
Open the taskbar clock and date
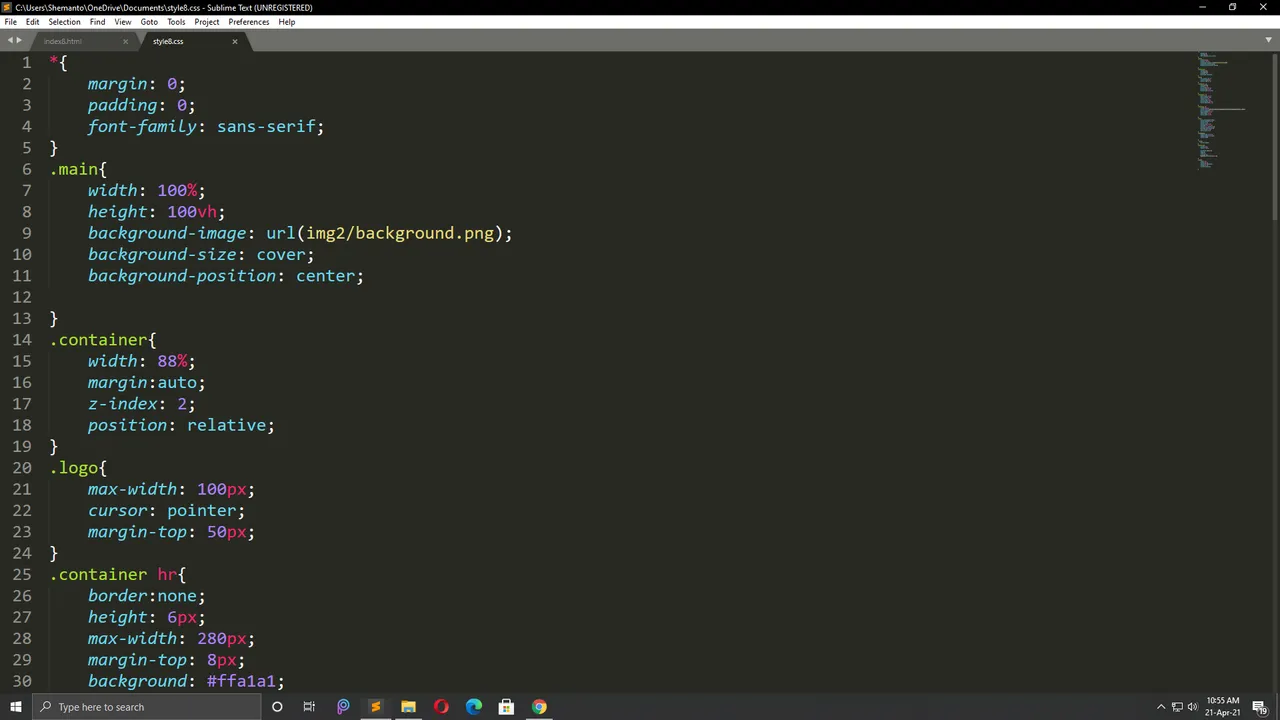[x=1223, y=707]
